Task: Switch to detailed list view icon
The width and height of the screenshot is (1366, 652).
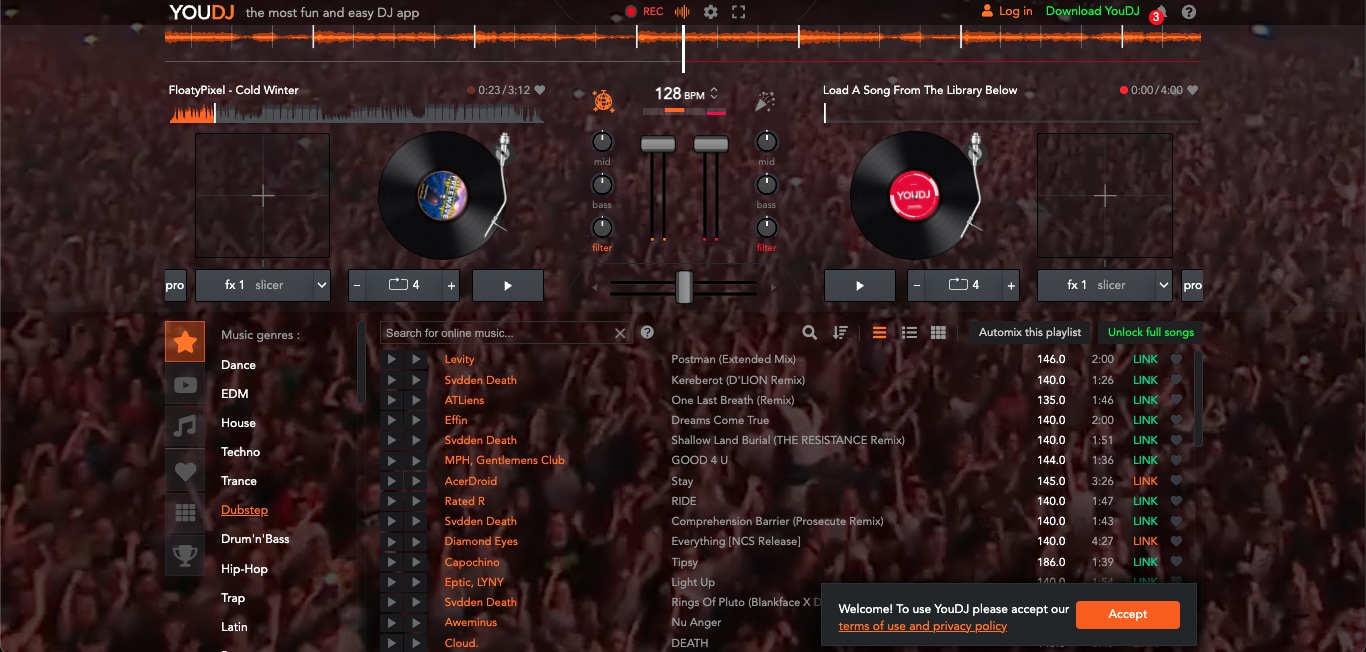Action: (909, 333)
